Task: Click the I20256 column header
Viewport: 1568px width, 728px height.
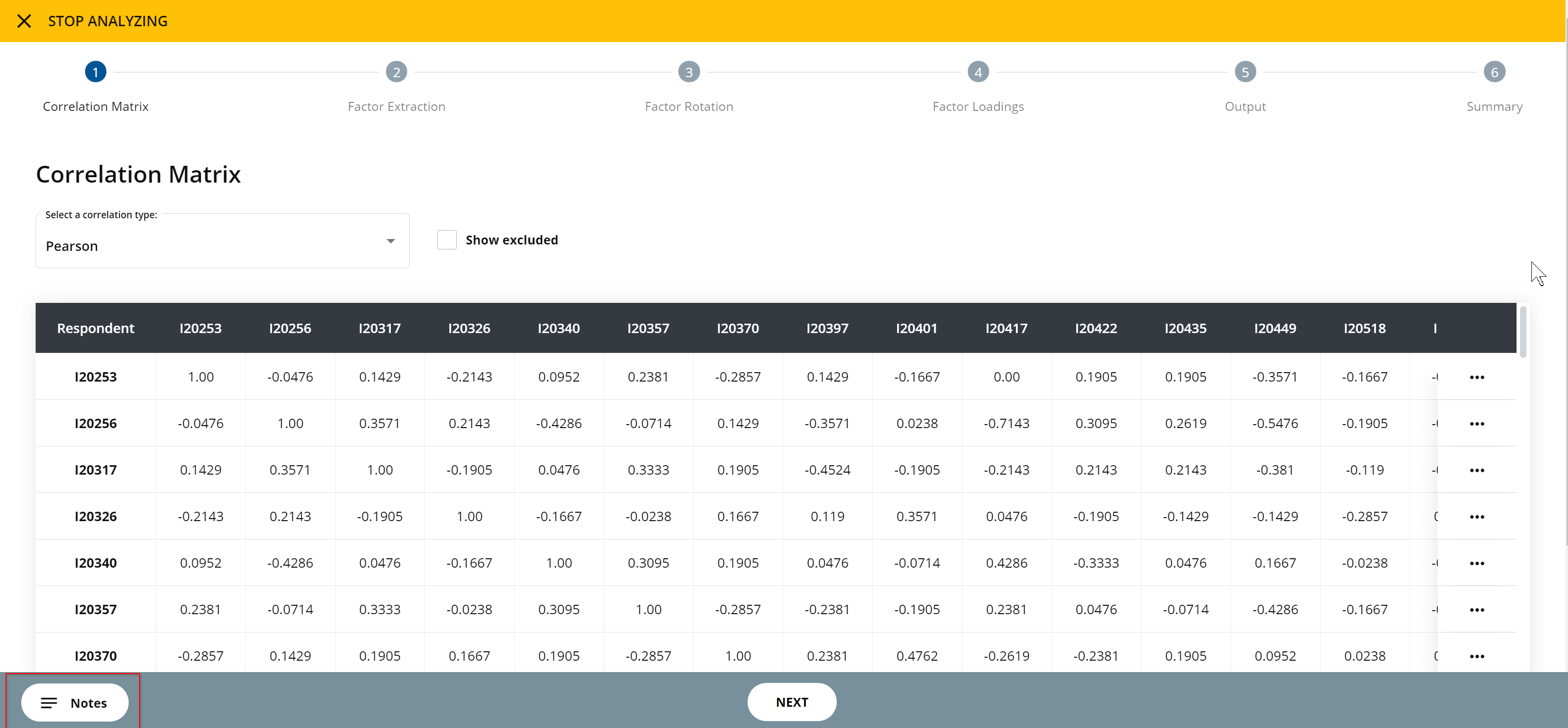Action: [290, 328]
